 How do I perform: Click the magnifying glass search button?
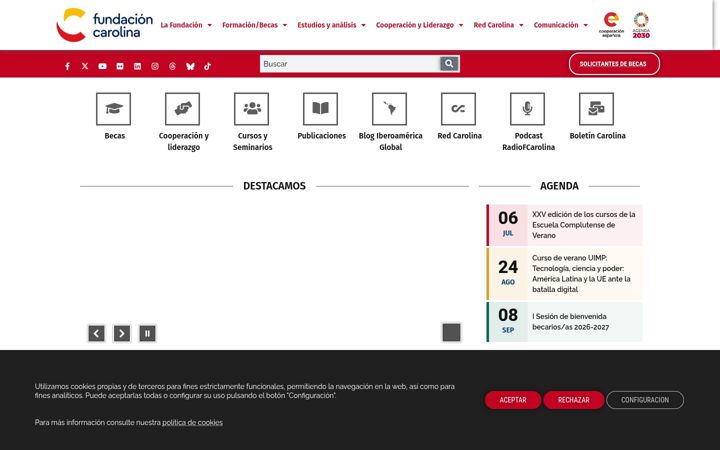point(449,64)
